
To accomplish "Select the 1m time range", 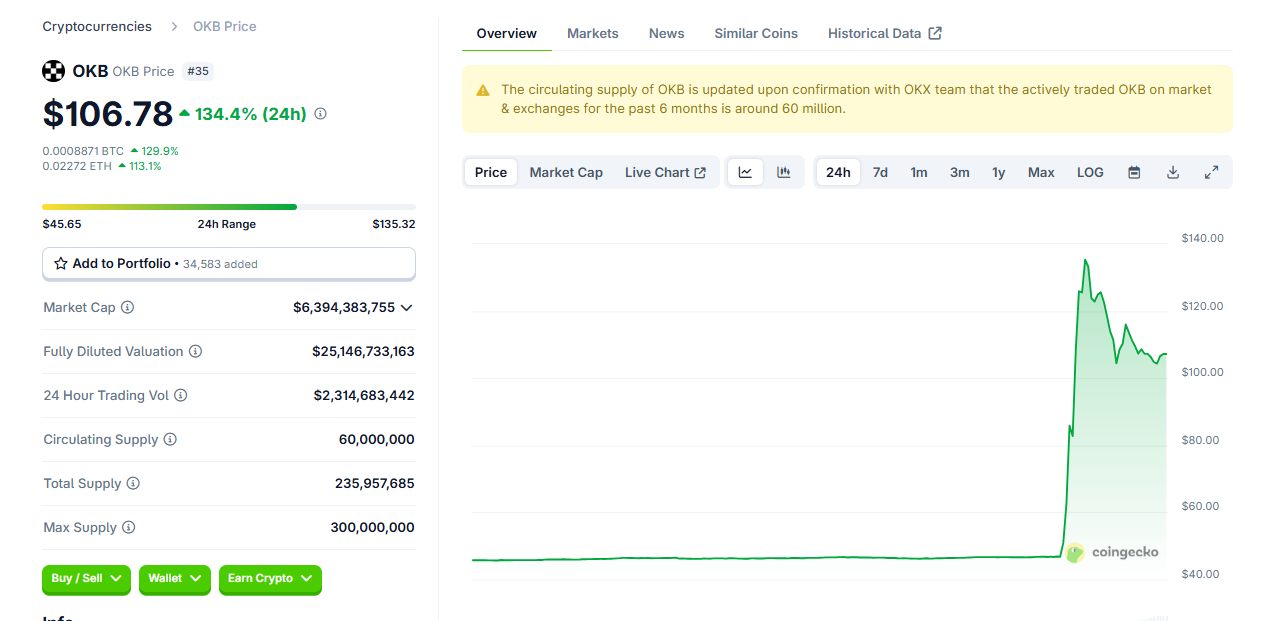I will pyautogui.click(x=919, y=172).
